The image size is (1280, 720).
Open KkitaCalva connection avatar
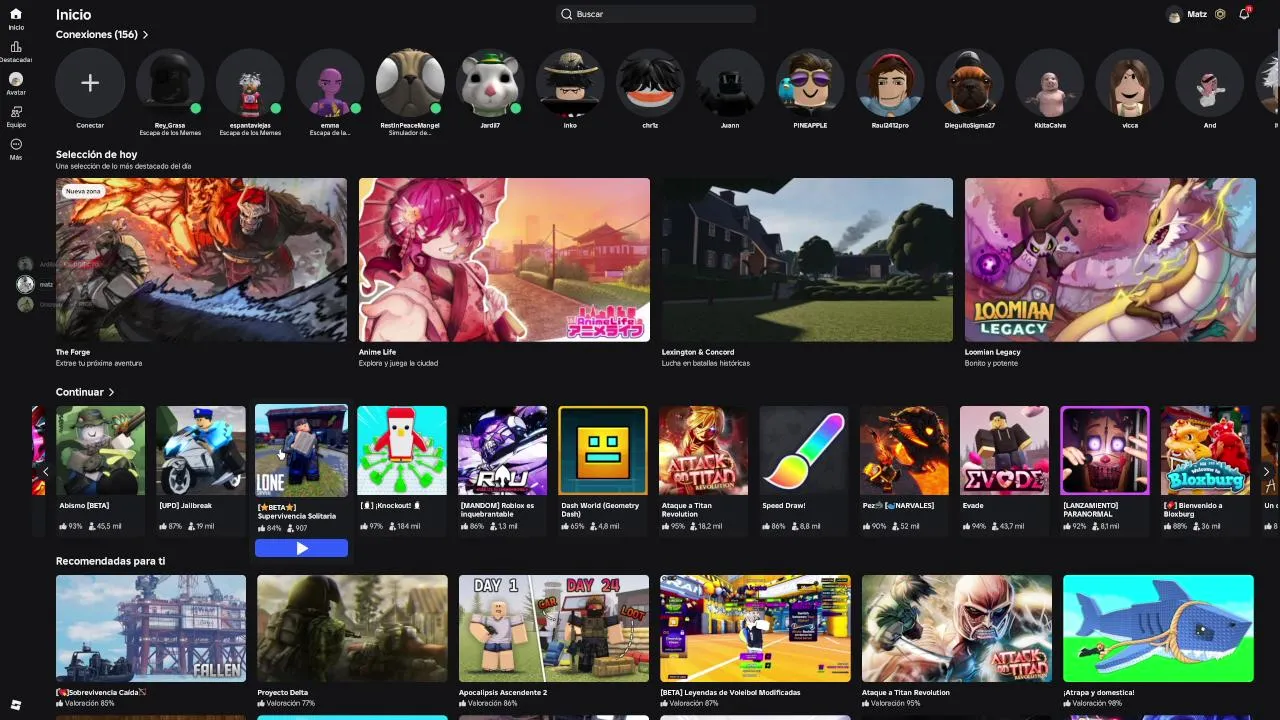point(1050,83)
